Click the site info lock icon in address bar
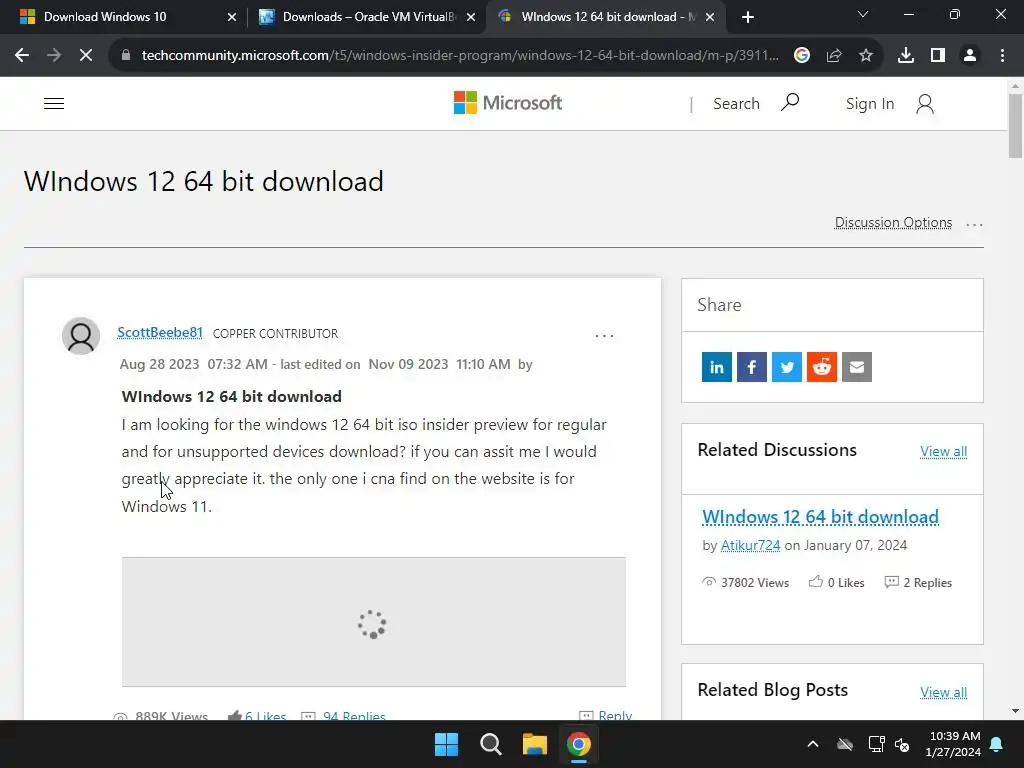Viewport: 1024px width, 768px height. tap(126, 56)
